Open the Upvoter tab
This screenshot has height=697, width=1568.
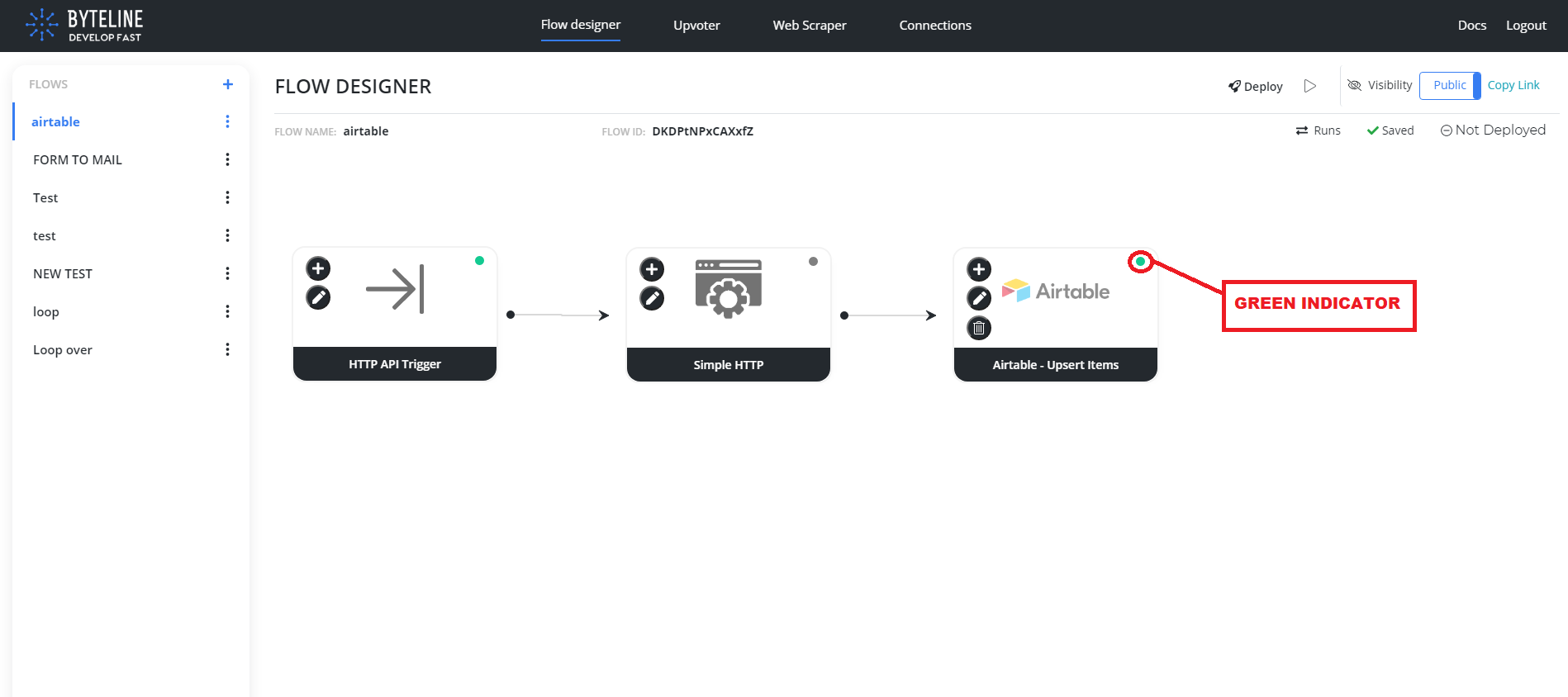696,25
